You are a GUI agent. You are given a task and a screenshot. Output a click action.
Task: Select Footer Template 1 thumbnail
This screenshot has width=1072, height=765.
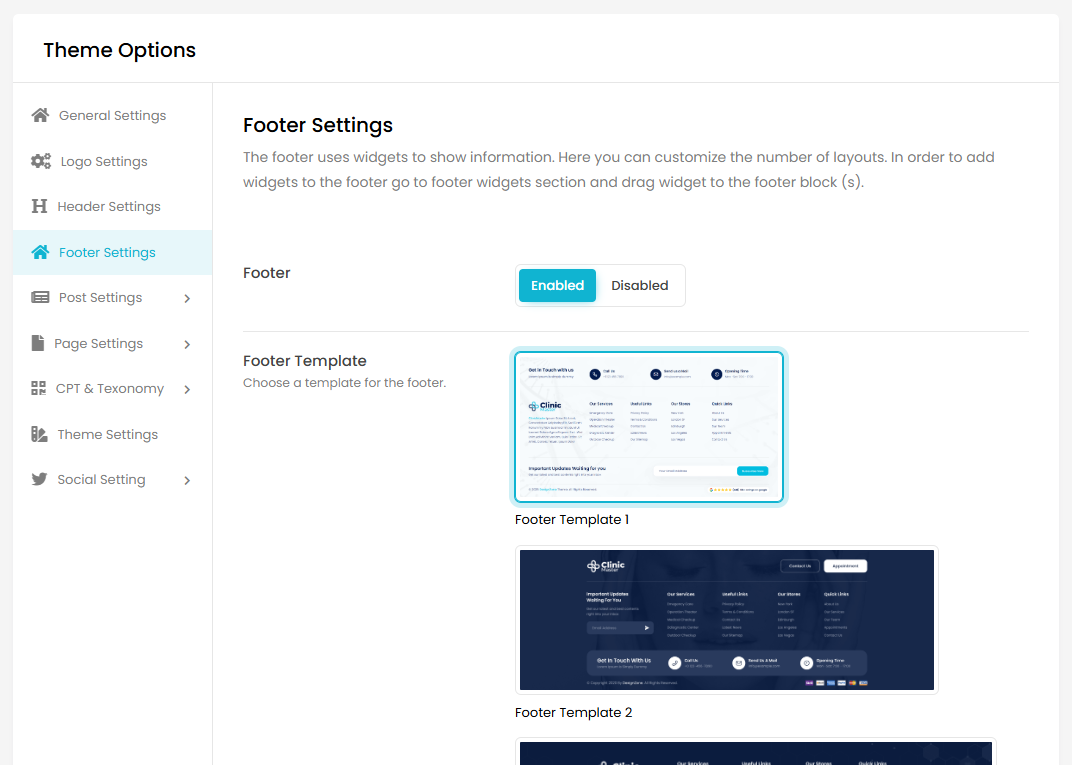coord(650,427)
